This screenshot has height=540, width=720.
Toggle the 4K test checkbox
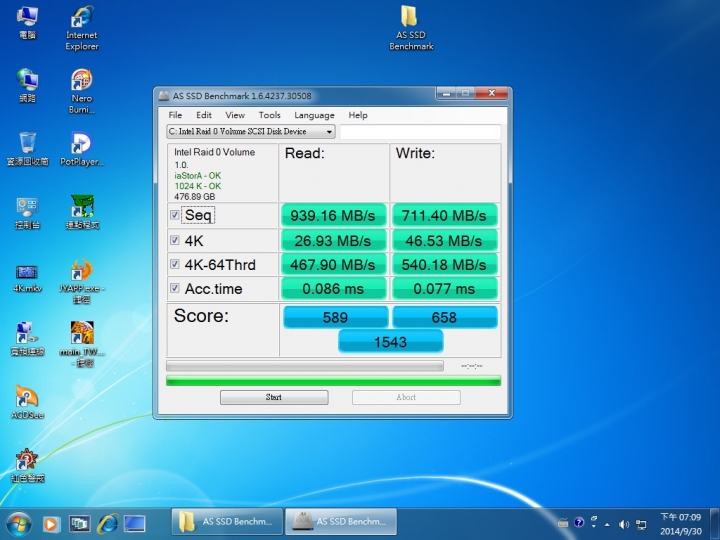point(174,240)
